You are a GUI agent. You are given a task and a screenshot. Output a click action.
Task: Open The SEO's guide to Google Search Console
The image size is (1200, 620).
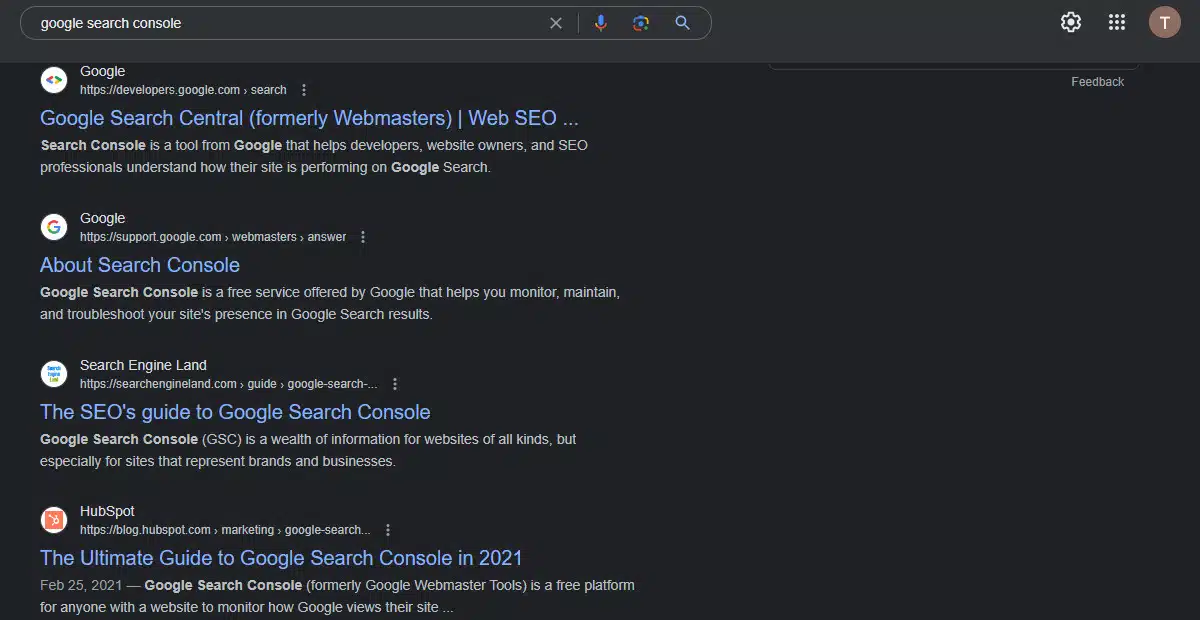pyautogui.click(x=235, y=412)
